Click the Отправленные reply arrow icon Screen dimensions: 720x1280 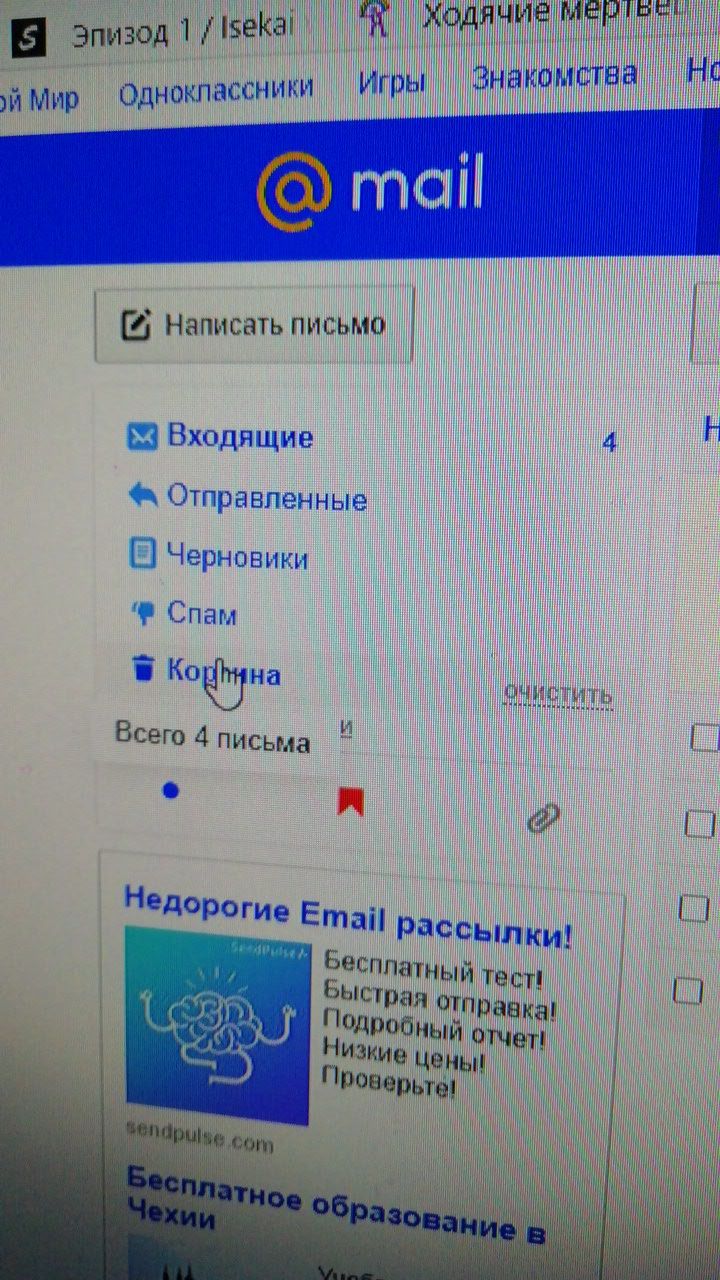(143, 494)
